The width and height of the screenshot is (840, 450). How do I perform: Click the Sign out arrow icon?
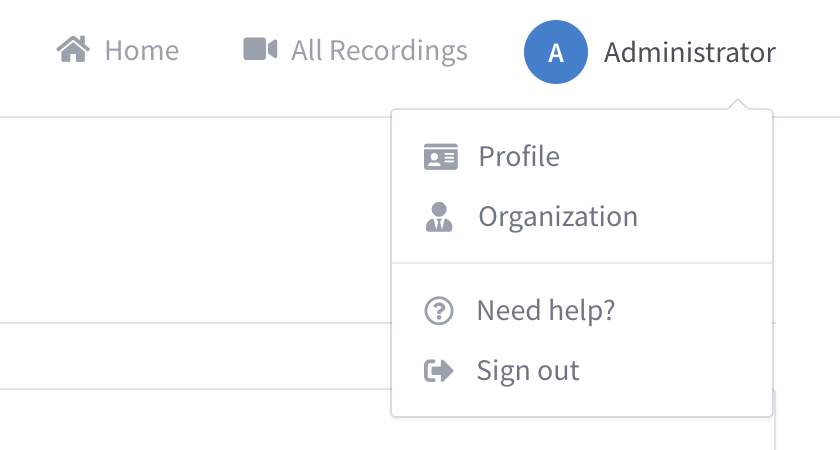pos(439,371)
